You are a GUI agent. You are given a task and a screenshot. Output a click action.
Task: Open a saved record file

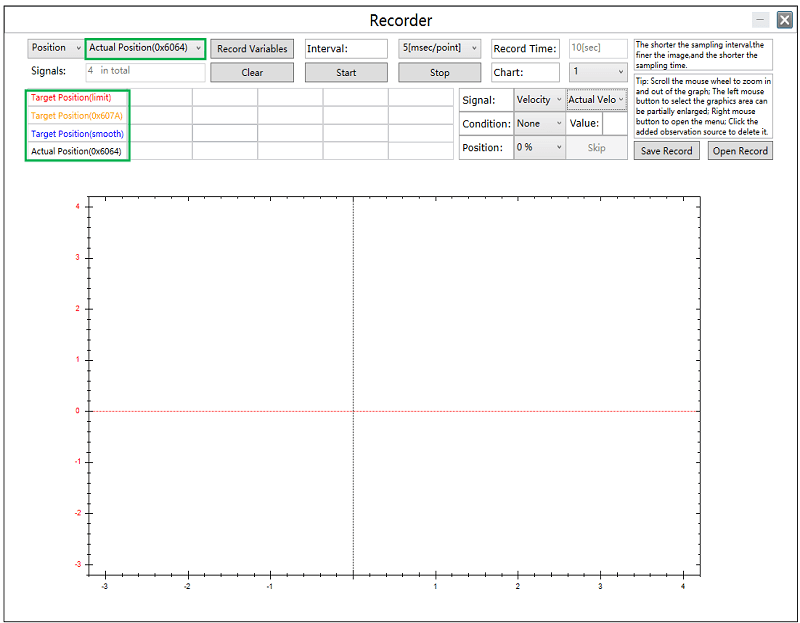[740, 151]
